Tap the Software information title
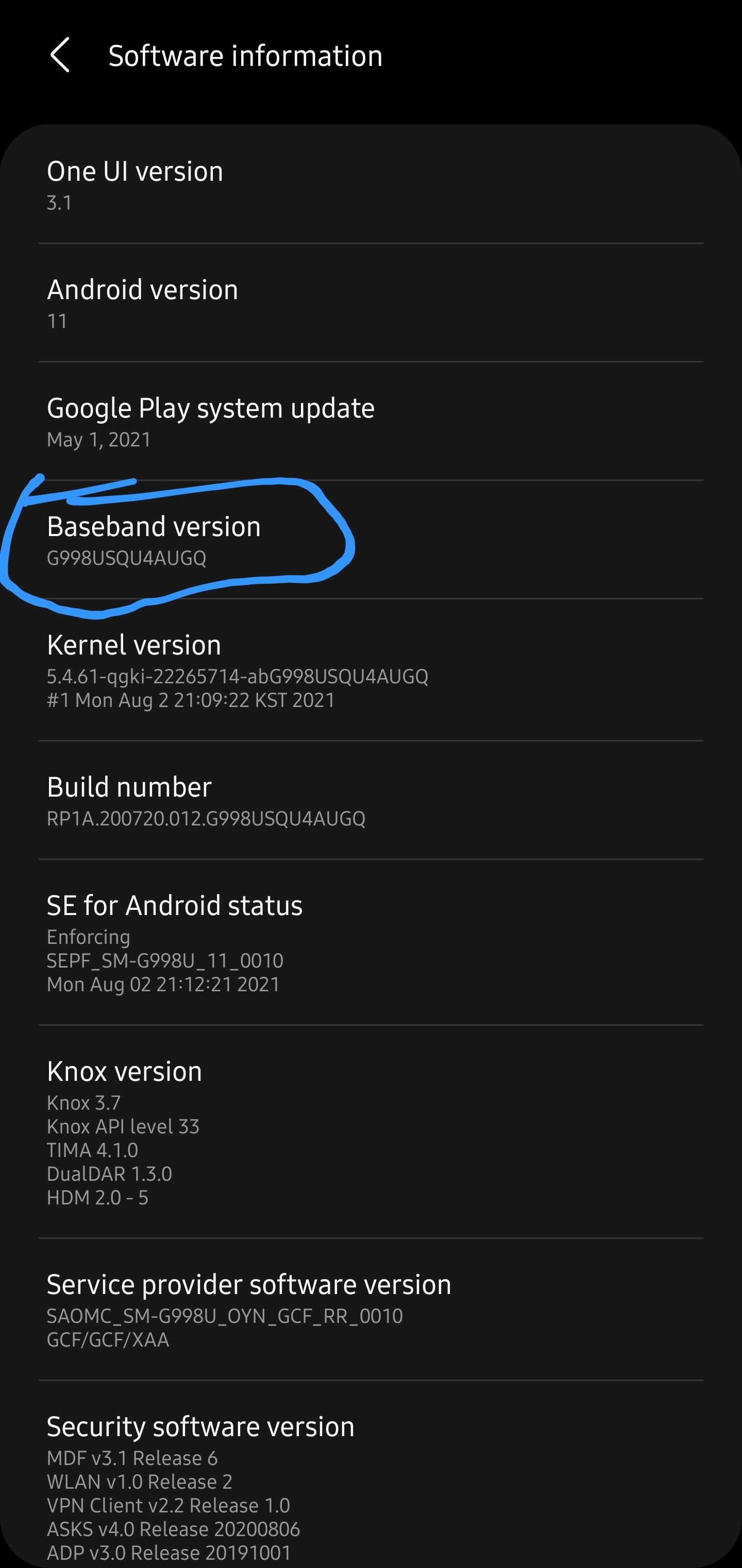This screenshot has width=742, height=1568. click(x=245, y=56)
